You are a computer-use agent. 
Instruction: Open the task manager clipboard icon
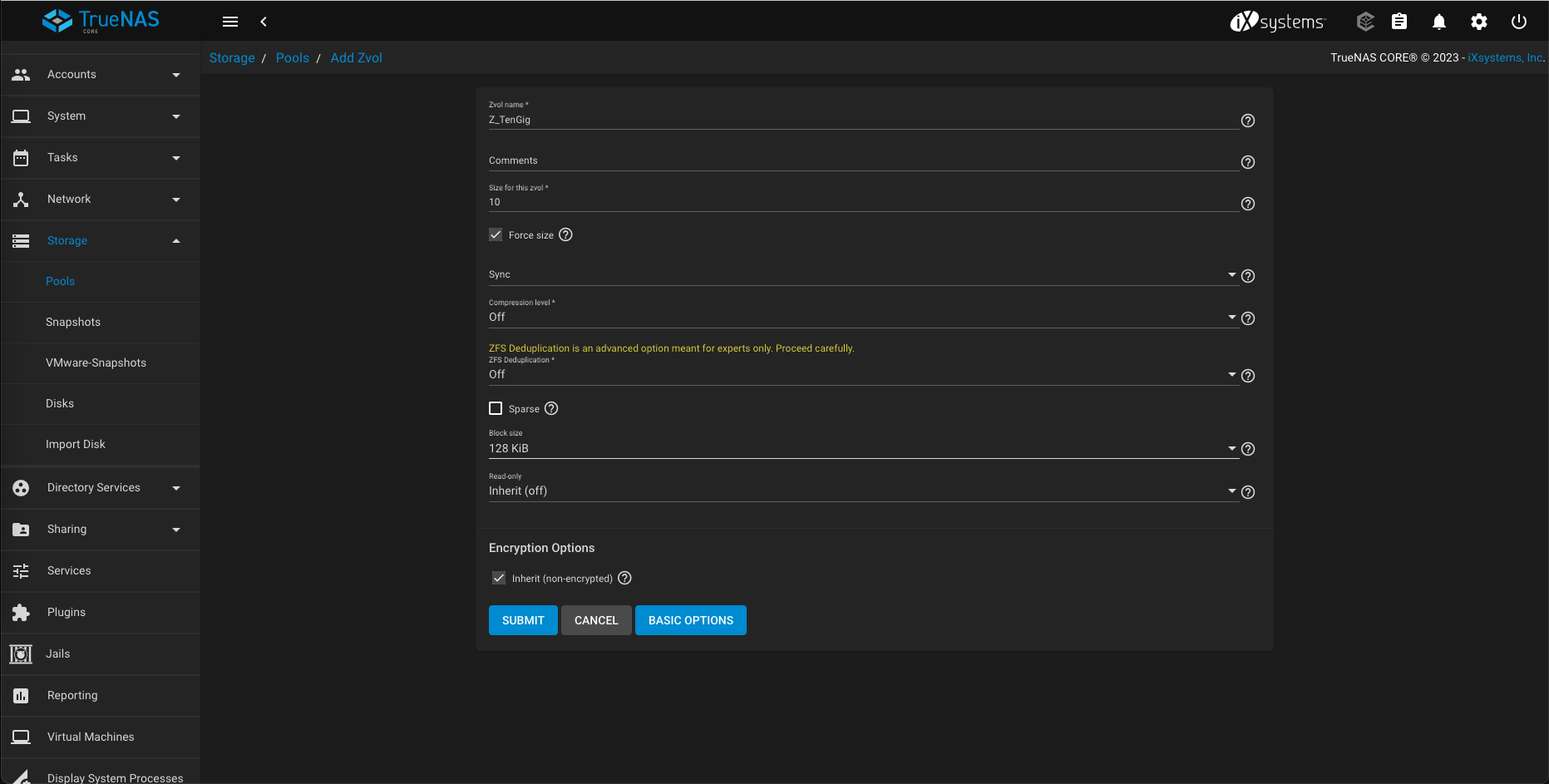[1399, 22]
